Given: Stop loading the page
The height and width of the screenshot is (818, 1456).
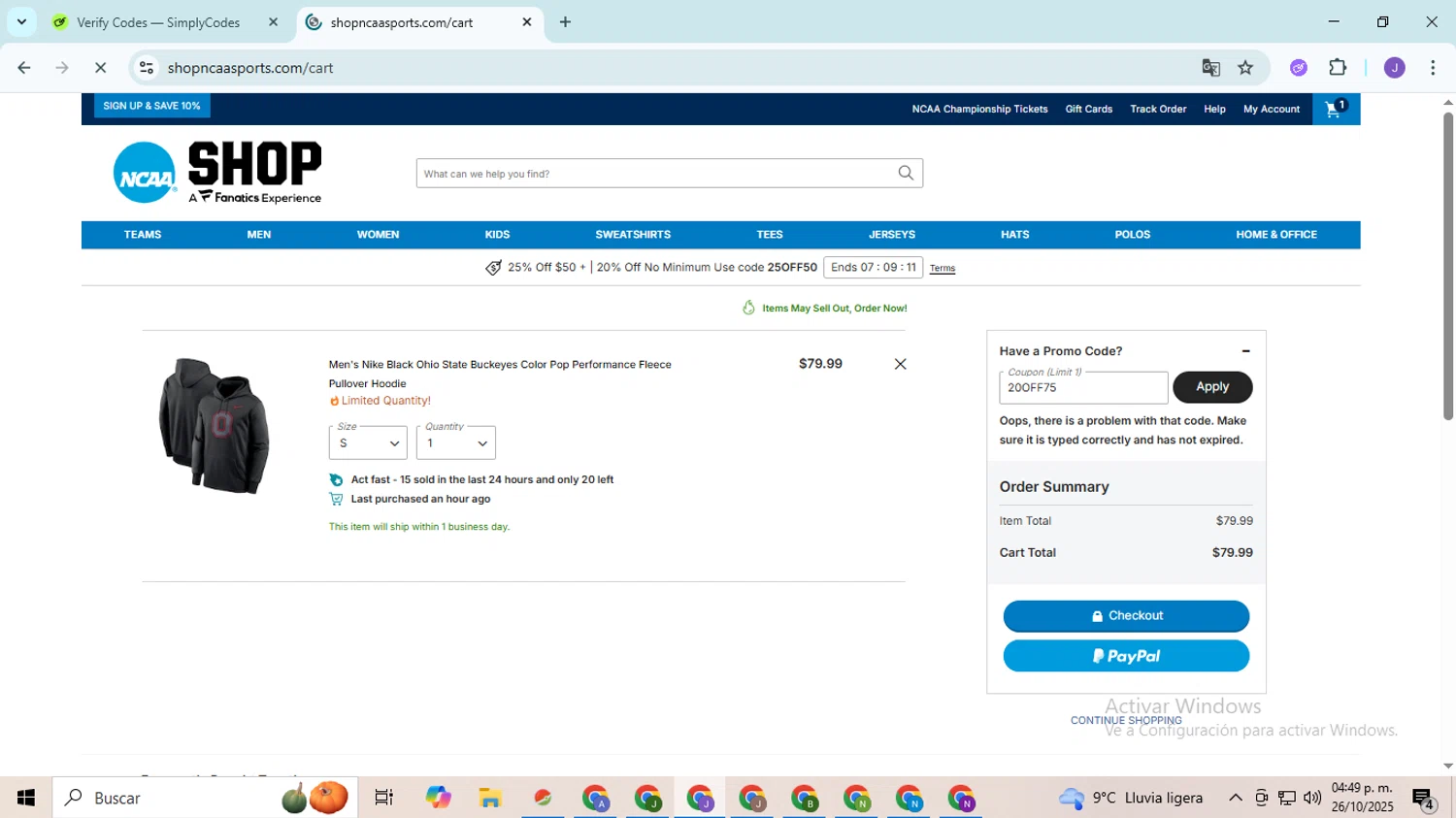Looking at the screenshot, I should 100,68.
